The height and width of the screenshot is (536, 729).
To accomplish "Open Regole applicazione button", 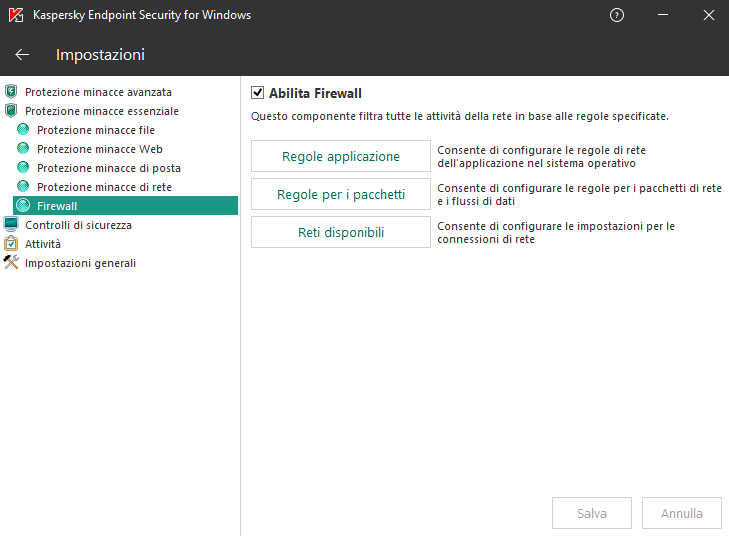I will [x=341, y=156].
